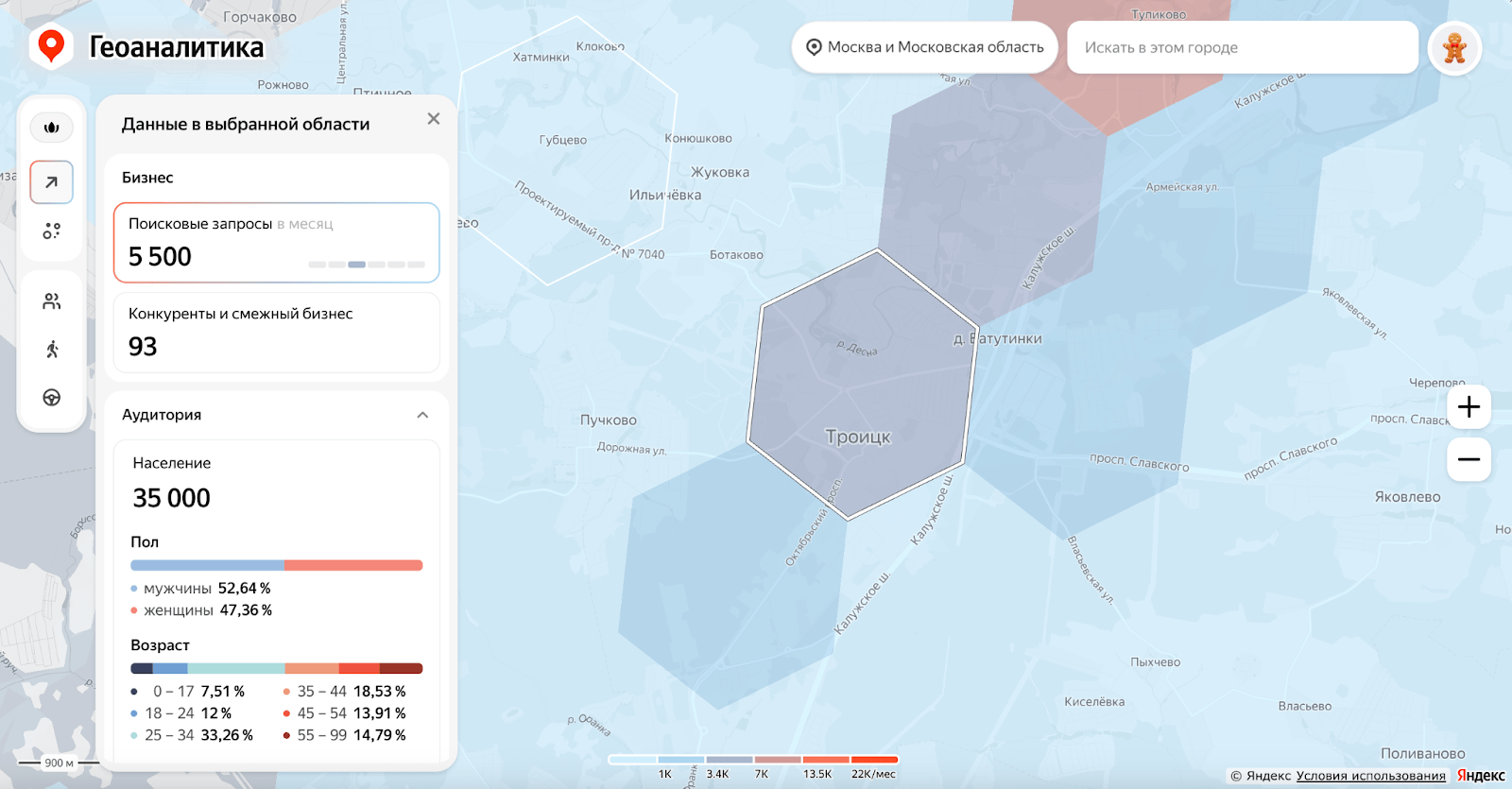Click the 35 – 44 age row
Screen dimensions: 1512x789
344,692
